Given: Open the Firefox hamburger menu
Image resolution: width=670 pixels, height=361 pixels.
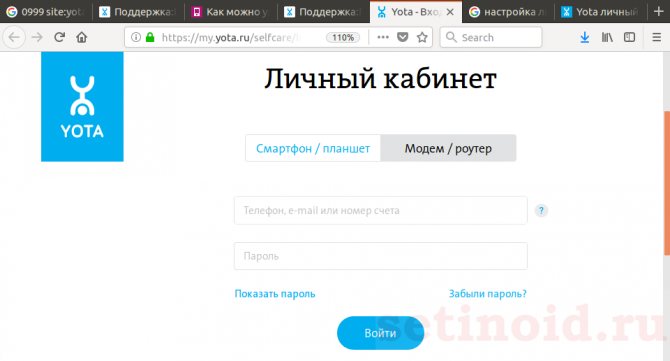Looking at the screenshot, I should tap(657, 38).
